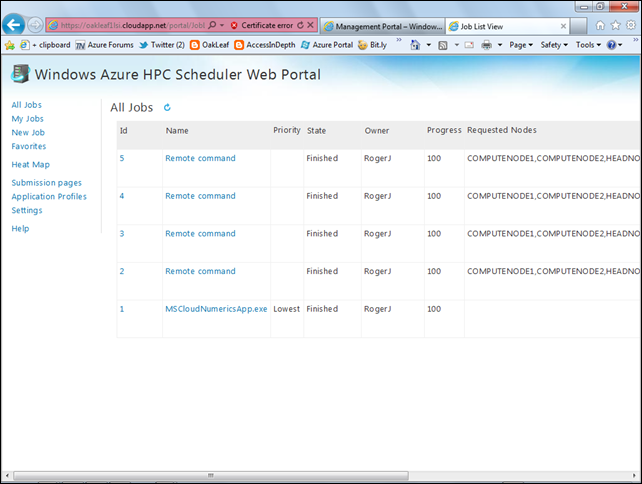Click the blue Help question icon
The image size is (642, 484).
coord(612,45)
